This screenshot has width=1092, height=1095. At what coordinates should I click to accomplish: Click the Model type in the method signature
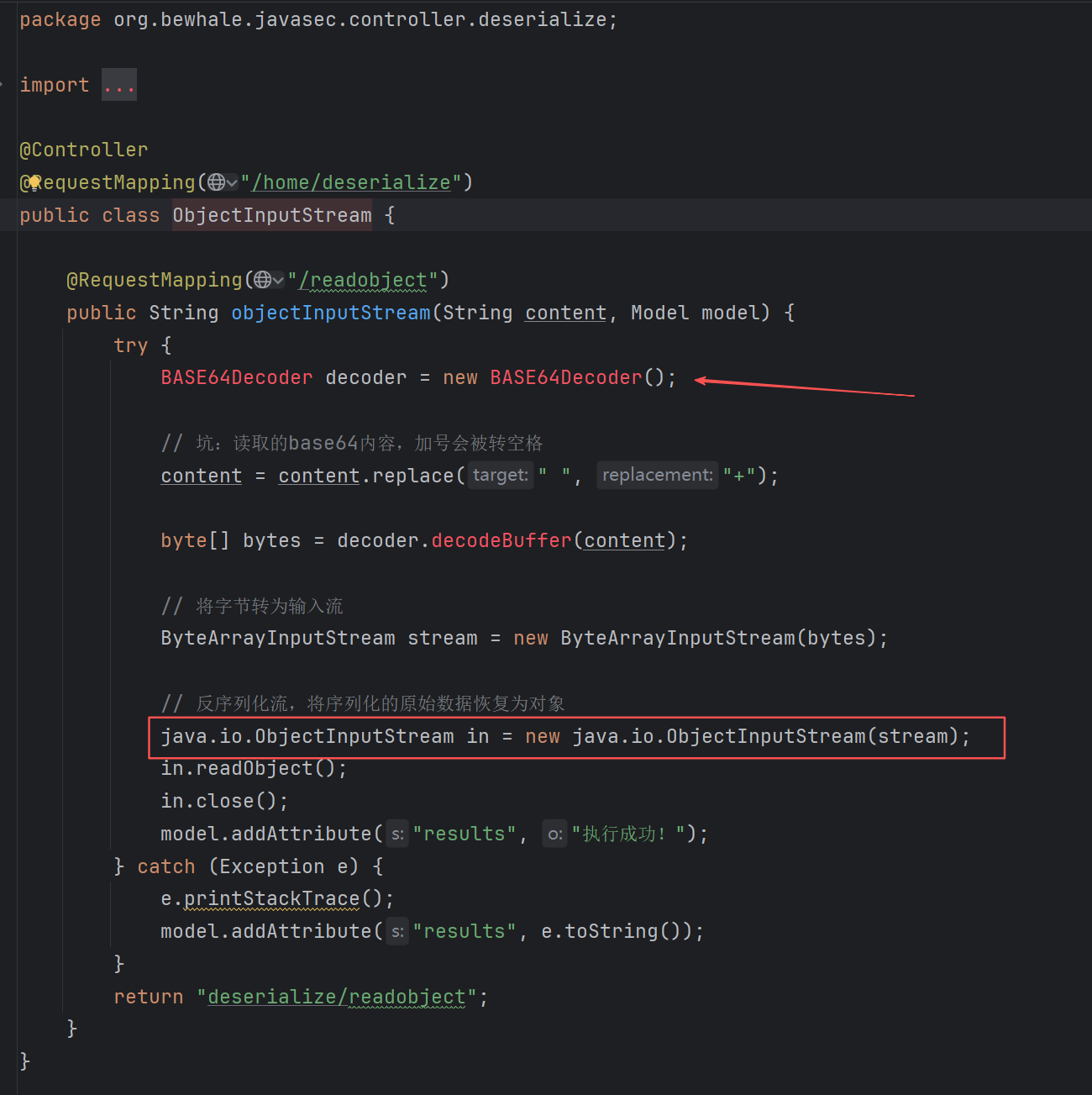pyautogui.click(x=659, y=313)
